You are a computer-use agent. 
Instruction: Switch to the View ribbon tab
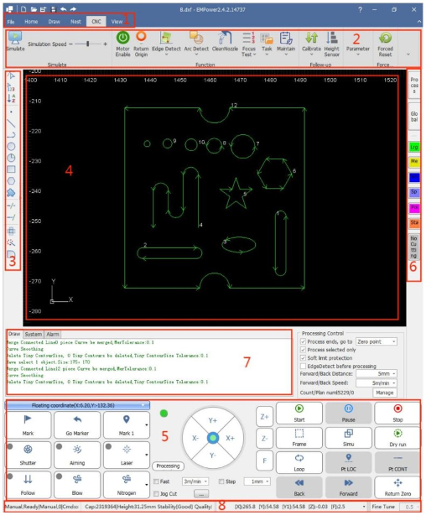click(117, 22)
